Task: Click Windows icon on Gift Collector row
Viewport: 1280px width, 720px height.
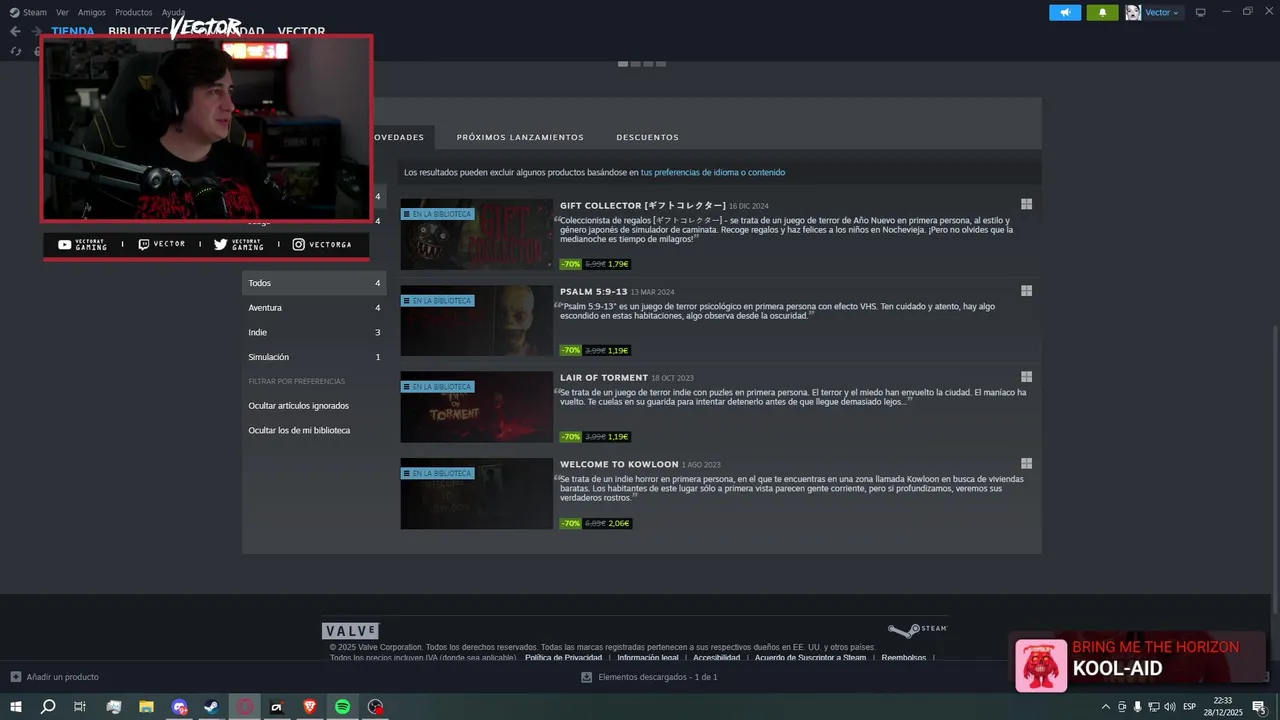Action: tap(1026, 204)
